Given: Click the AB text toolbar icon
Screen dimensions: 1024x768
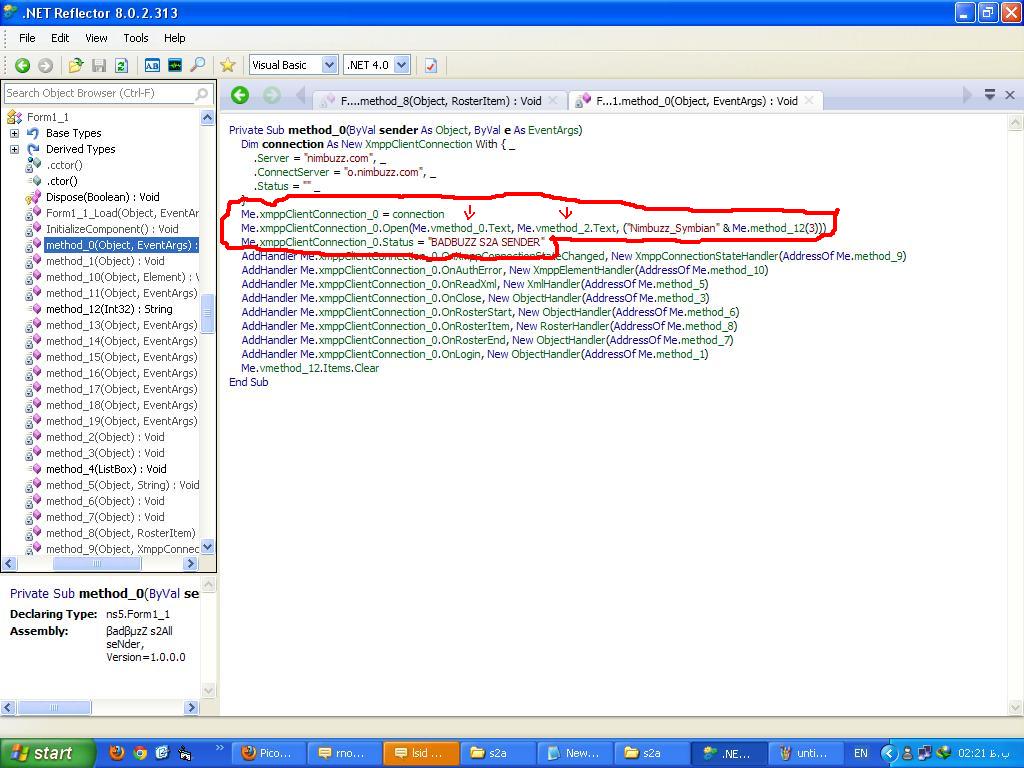Looking at the screenshot, I should tap(152, 65).
